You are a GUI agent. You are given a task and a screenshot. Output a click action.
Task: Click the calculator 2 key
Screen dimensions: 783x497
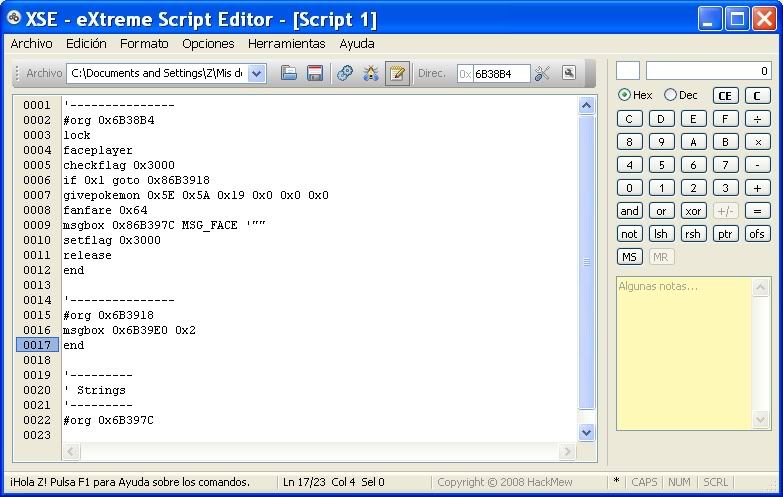pyautogui.click(x=693, y=188)
